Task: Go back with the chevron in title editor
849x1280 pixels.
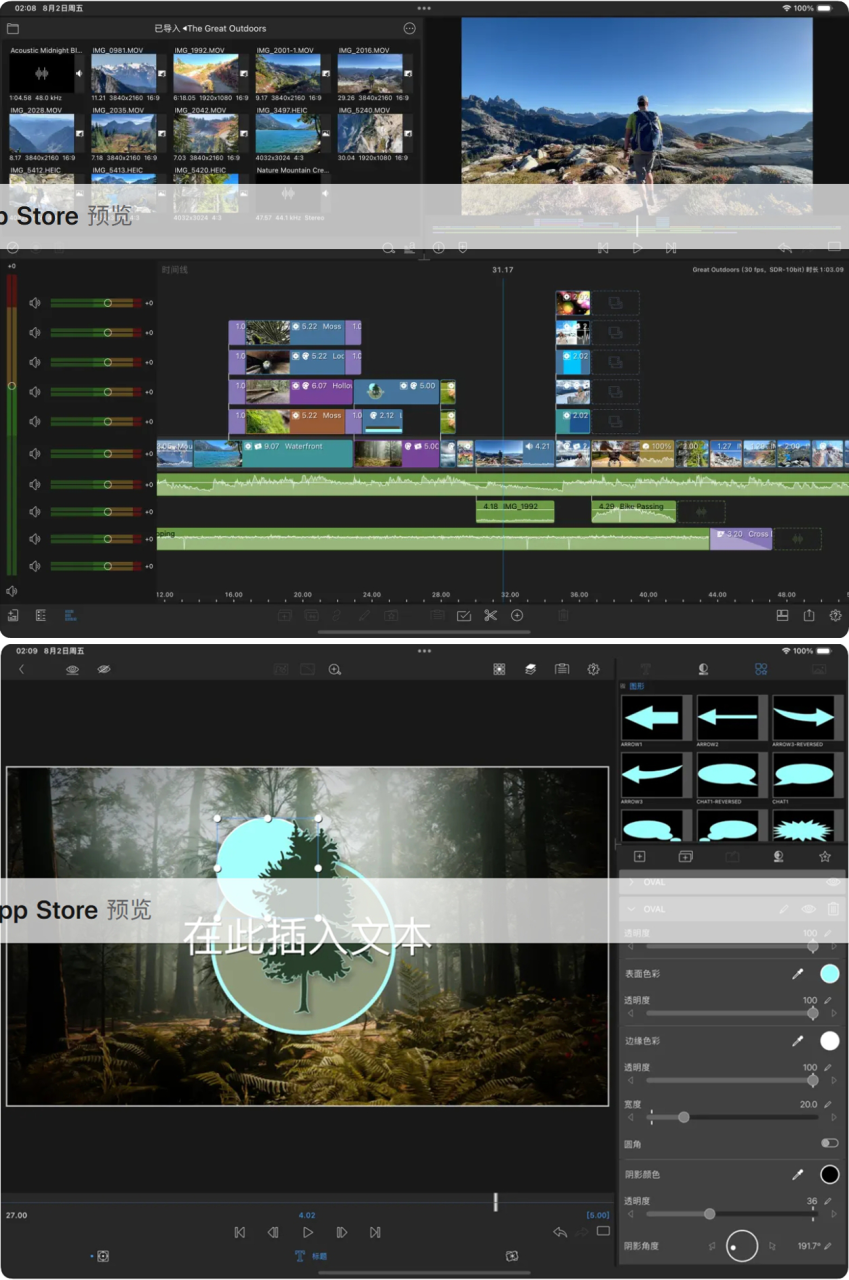Action: (x=22, y=669)
